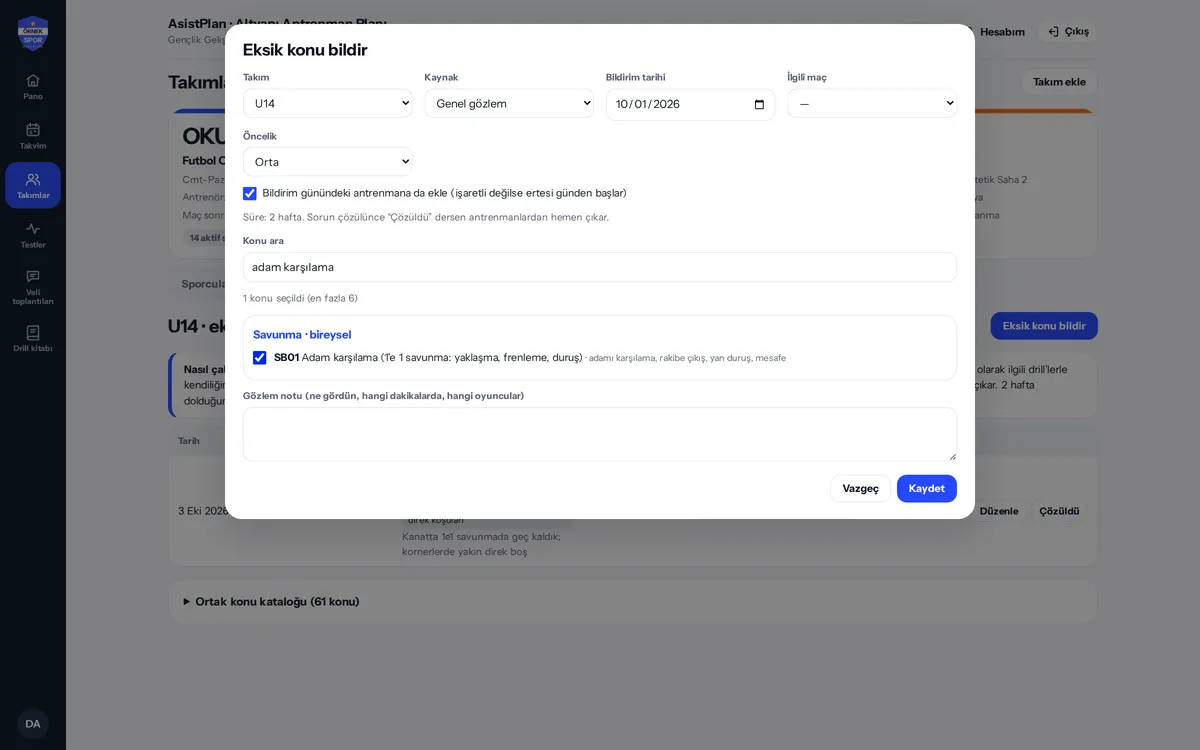
Task: Click the '3 Eki 2026' date cell
Action: 203,511
